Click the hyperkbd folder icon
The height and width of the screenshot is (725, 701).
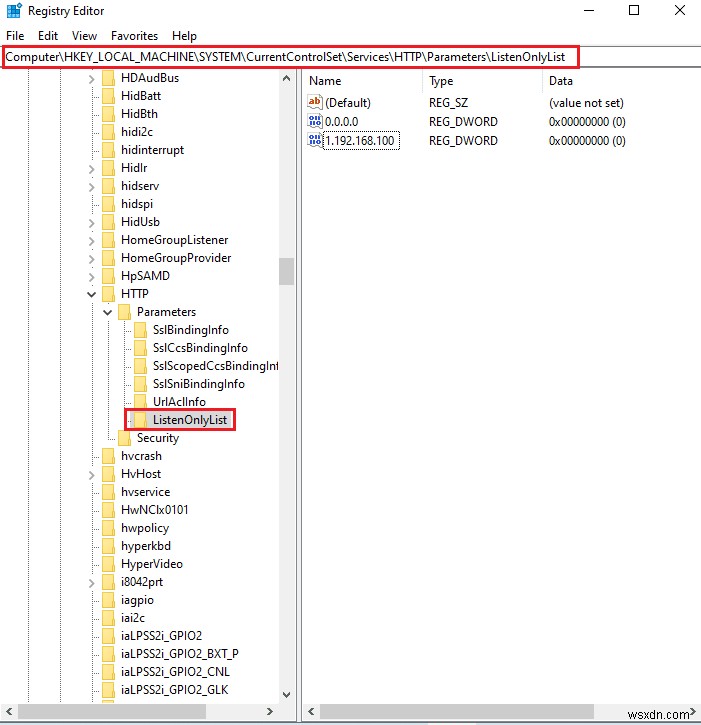tap(109, 547)
